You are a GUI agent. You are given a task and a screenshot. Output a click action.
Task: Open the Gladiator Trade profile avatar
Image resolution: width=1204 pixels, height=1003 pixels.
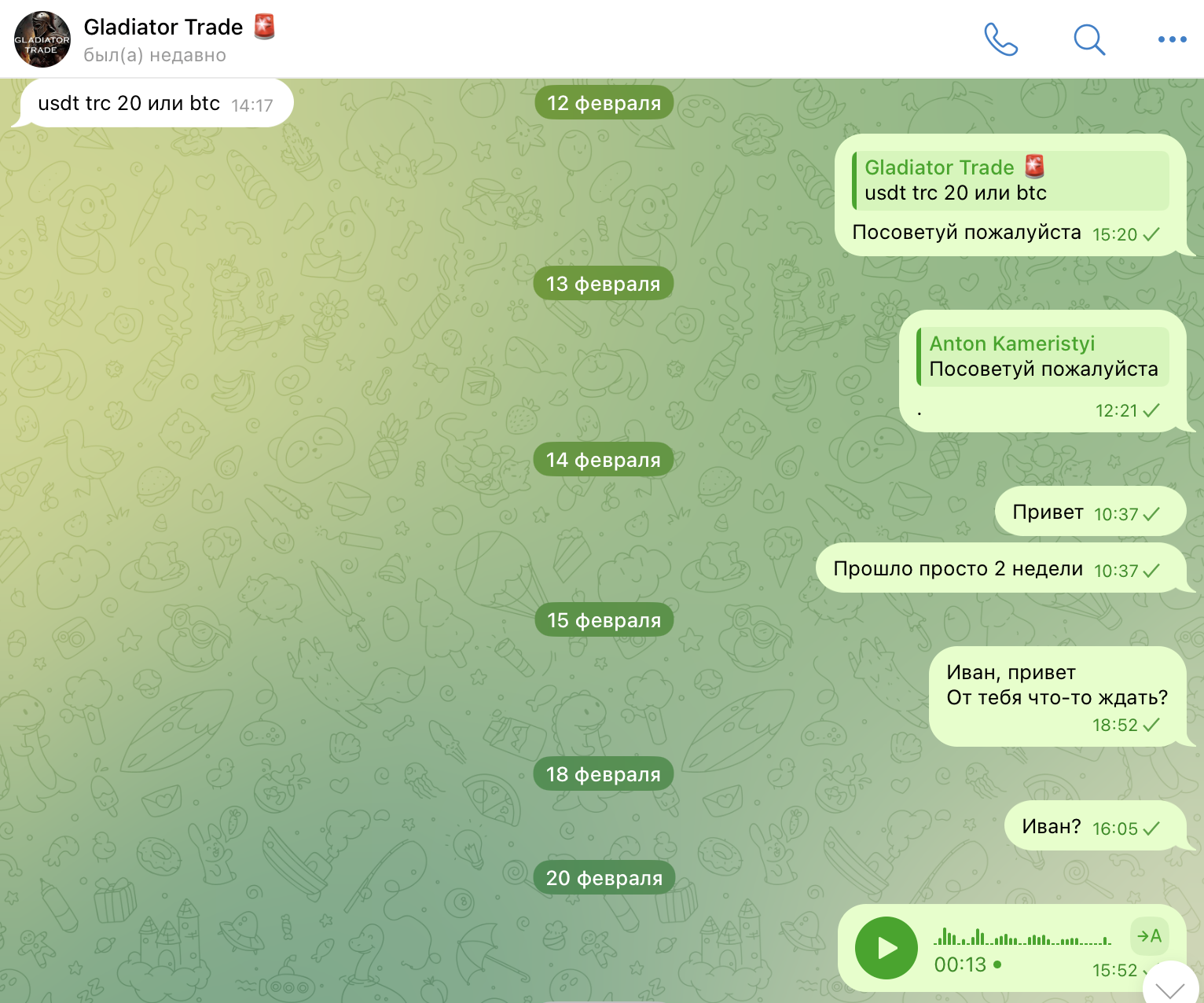tap(42, 39)
